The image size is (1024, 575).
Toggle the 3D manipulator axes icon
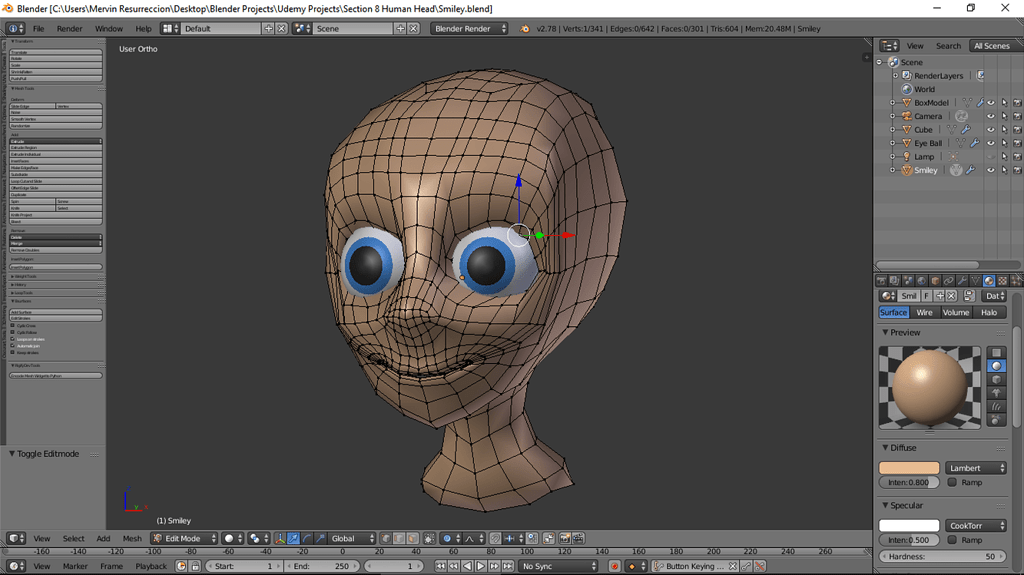tap(280, 538)
